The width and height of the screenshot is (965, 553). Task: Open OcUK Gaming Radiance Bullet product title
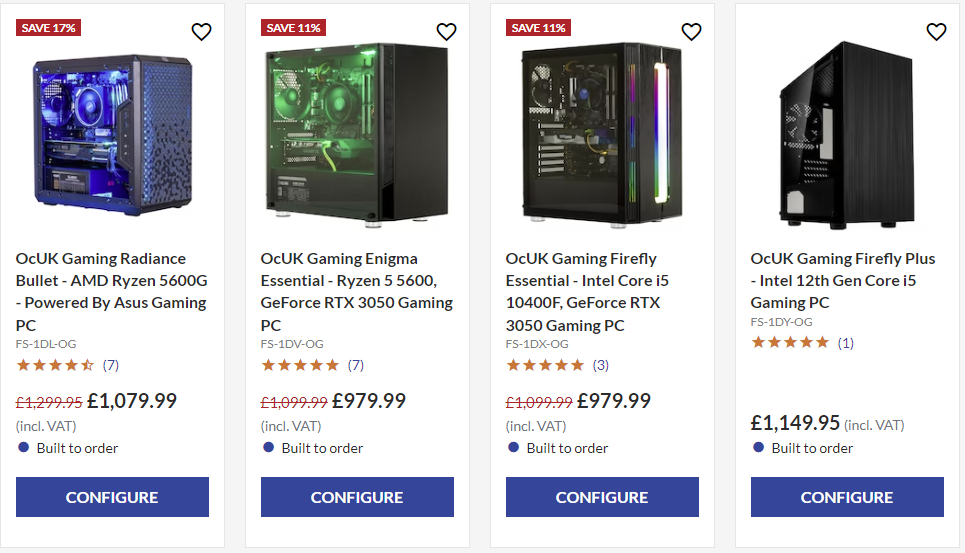[x=111, y=291]
